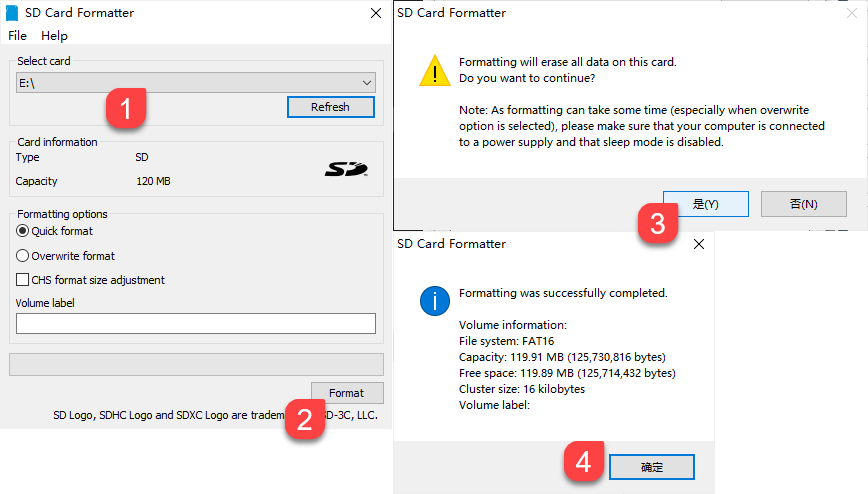868x494 pixels.
Task: Click the SD Logo trademark notice text
Action: (215, 415)
